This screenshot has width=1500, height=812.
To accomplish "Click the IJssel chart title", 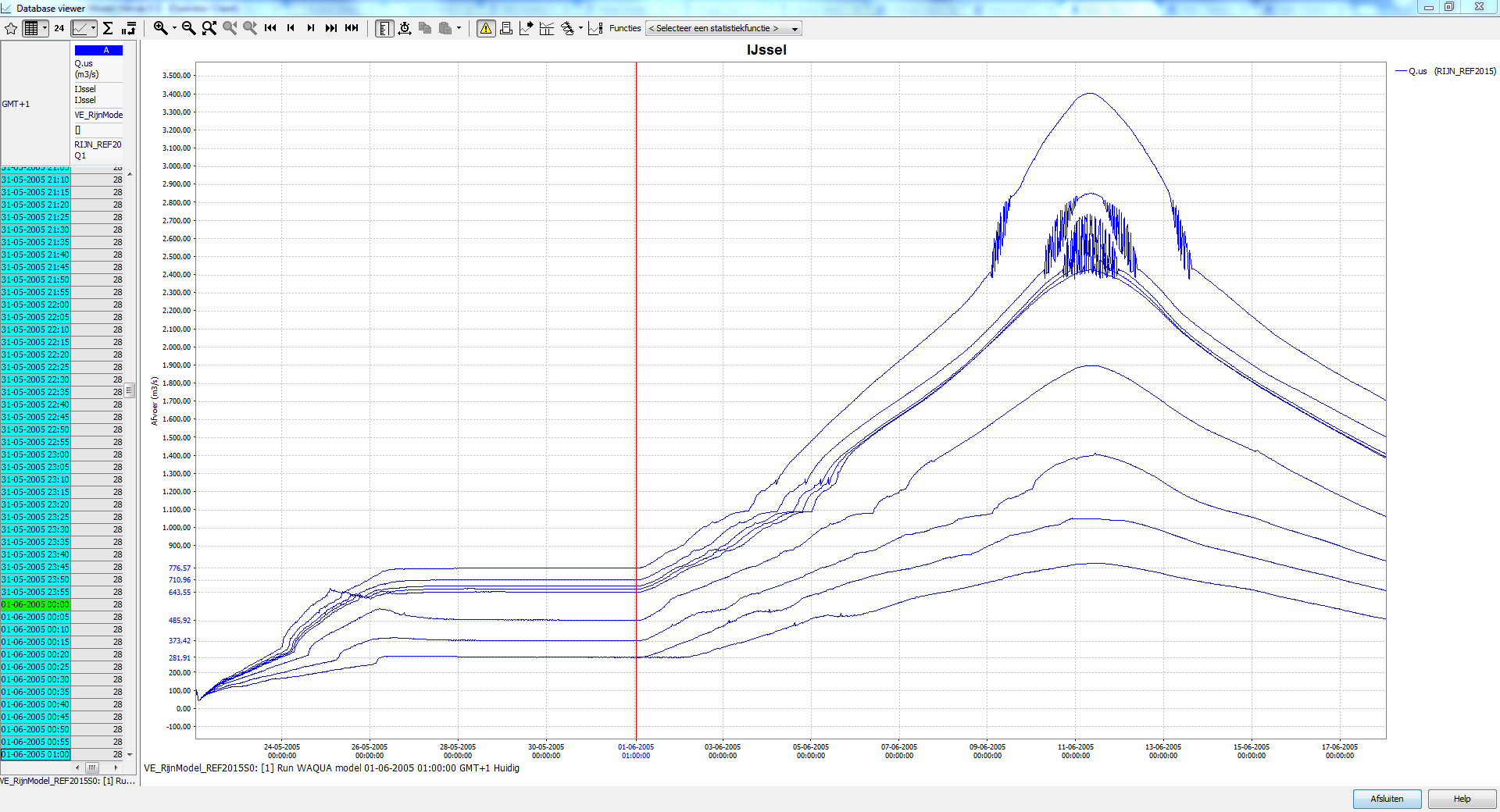I will (766, 50).
